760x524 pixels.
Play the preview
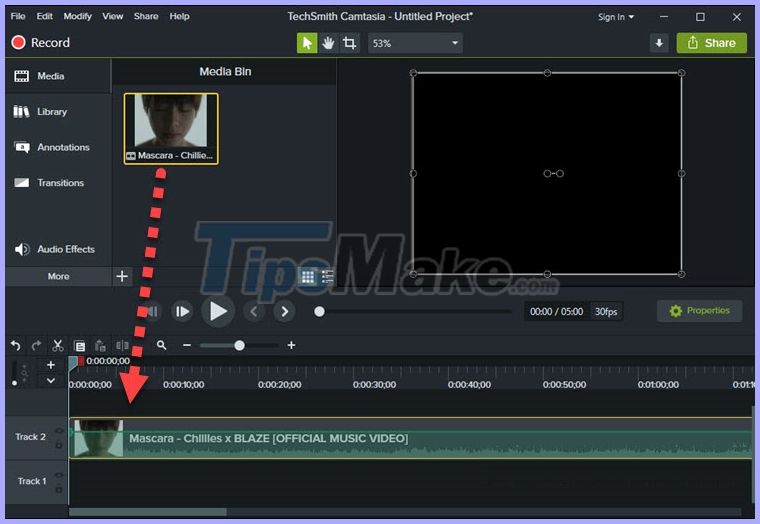218,311
